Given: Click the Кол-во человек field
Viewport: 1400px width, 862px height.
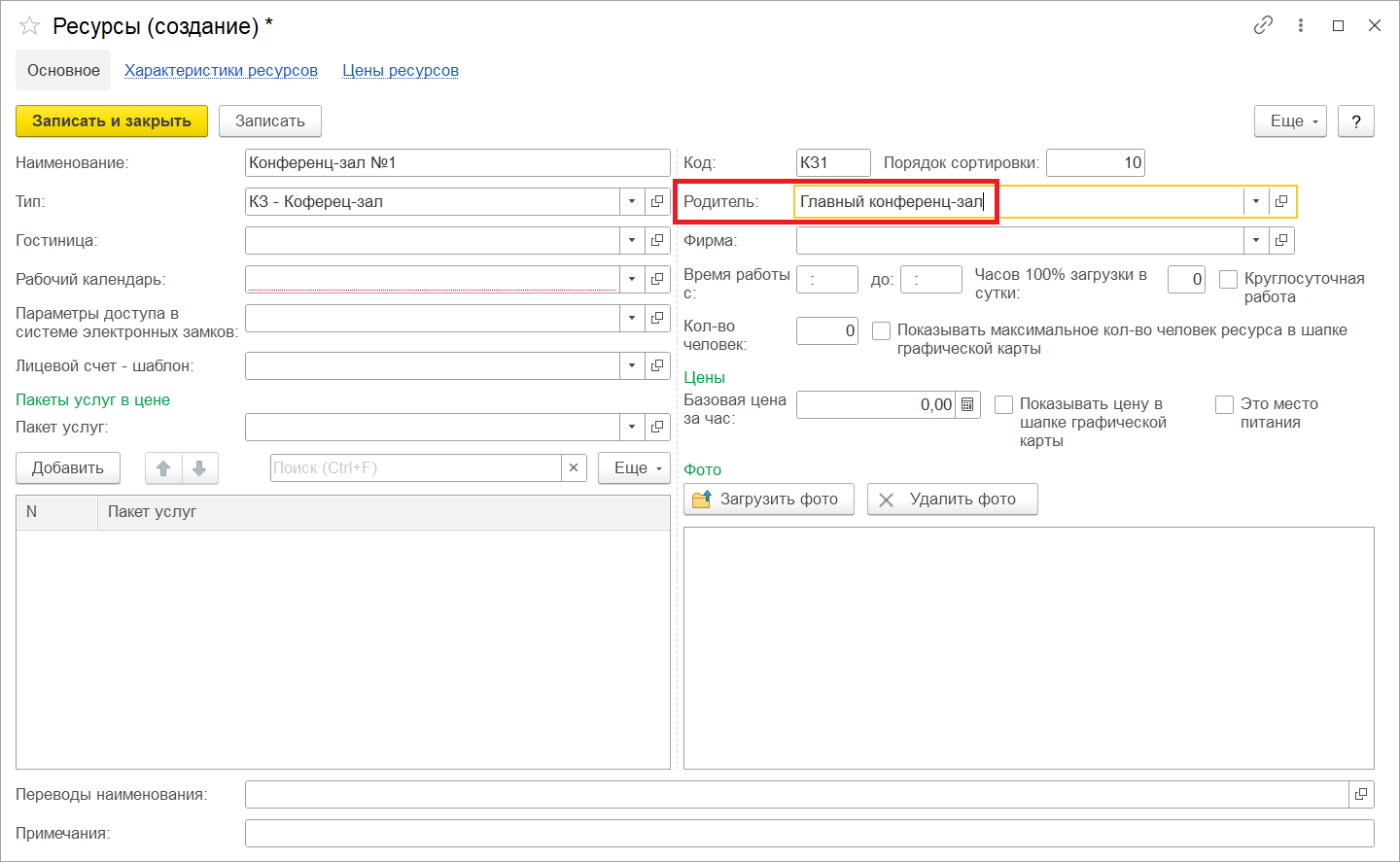Looking at the screenshot, I should [827, 330].
